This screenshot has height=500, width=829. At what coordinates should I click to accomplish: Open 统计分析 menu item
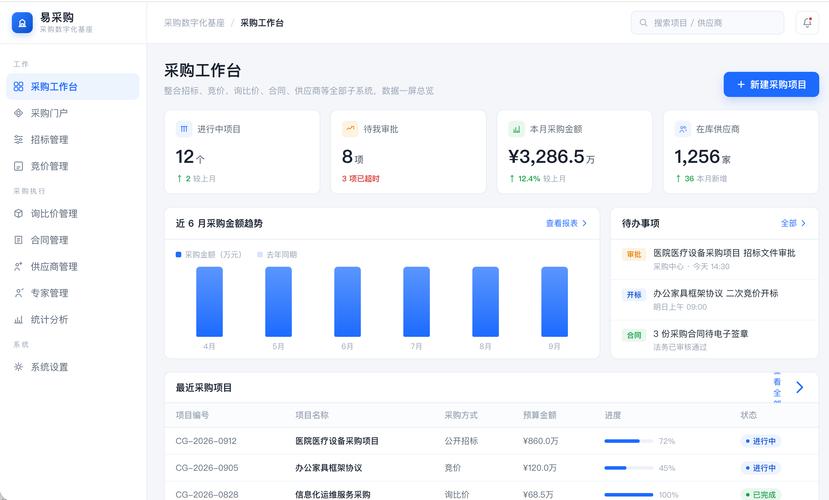click(72, 319)
